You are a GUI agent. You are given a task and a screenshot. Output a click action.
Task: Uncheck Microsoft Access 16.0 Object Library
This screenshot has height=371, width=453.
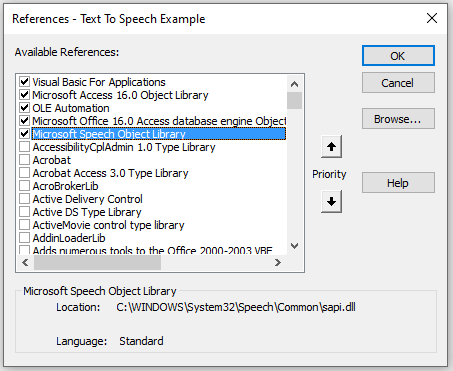24,95
